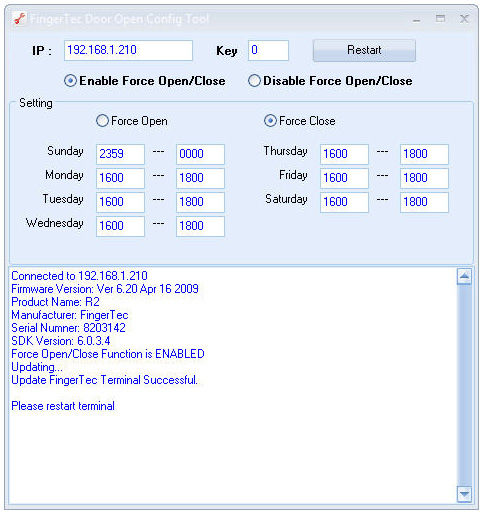Focus the Key input field
The width and height of the screenshot is (481, 515).
coord(268,51)
